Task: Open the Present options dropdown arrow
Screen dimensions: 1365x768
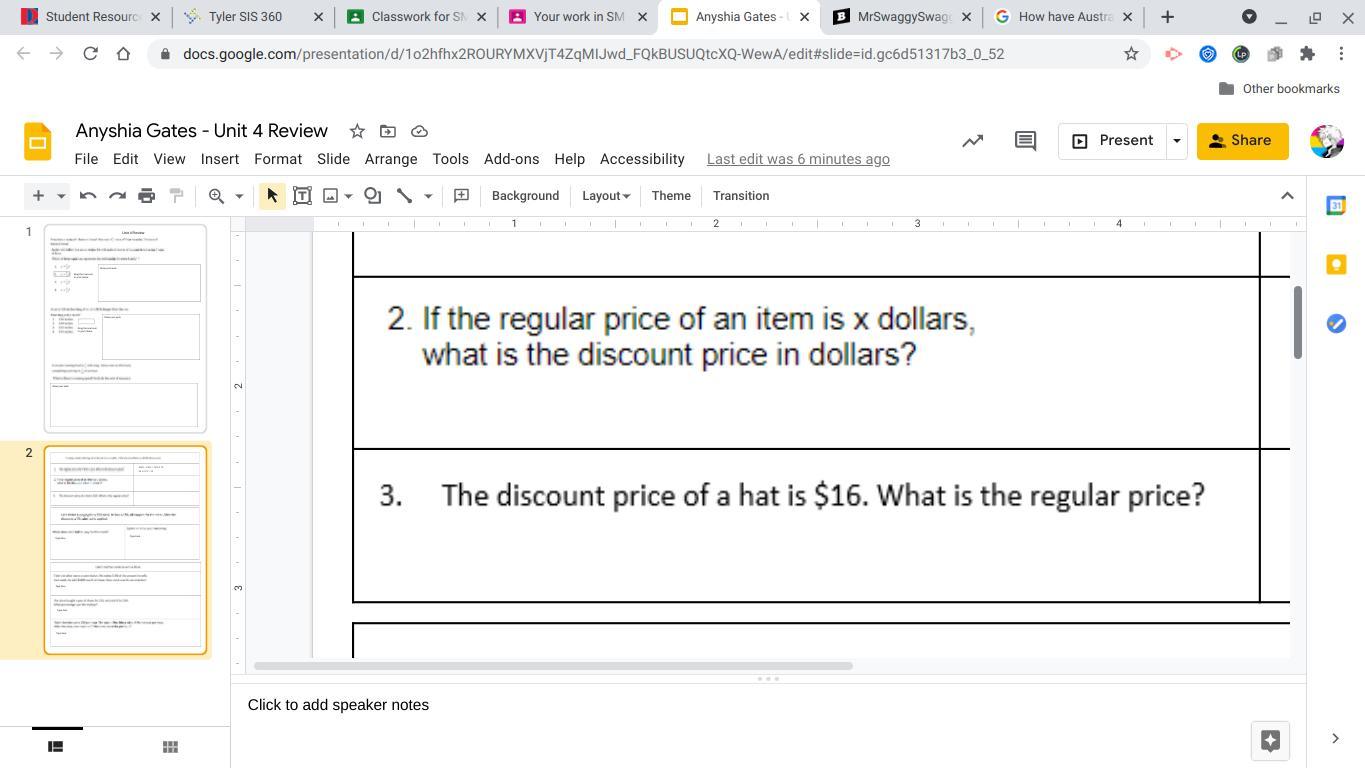Action: 1176,141
